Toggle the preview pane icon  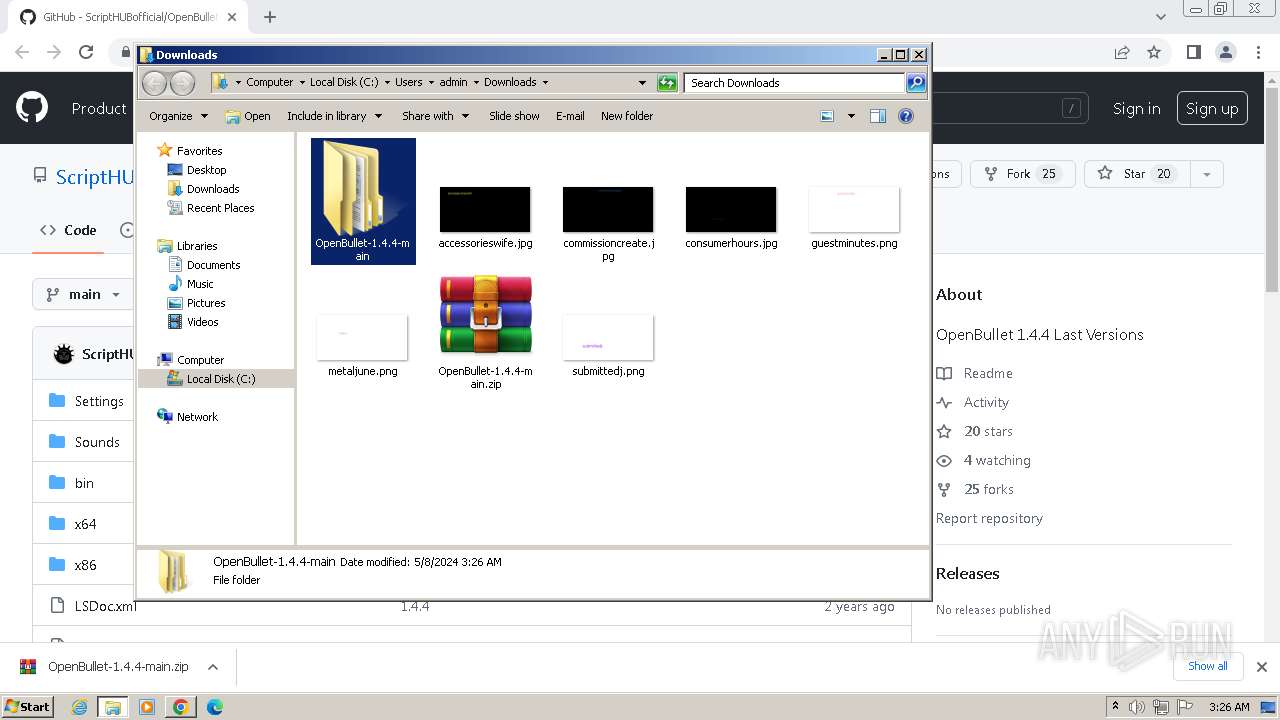(877, 116)
